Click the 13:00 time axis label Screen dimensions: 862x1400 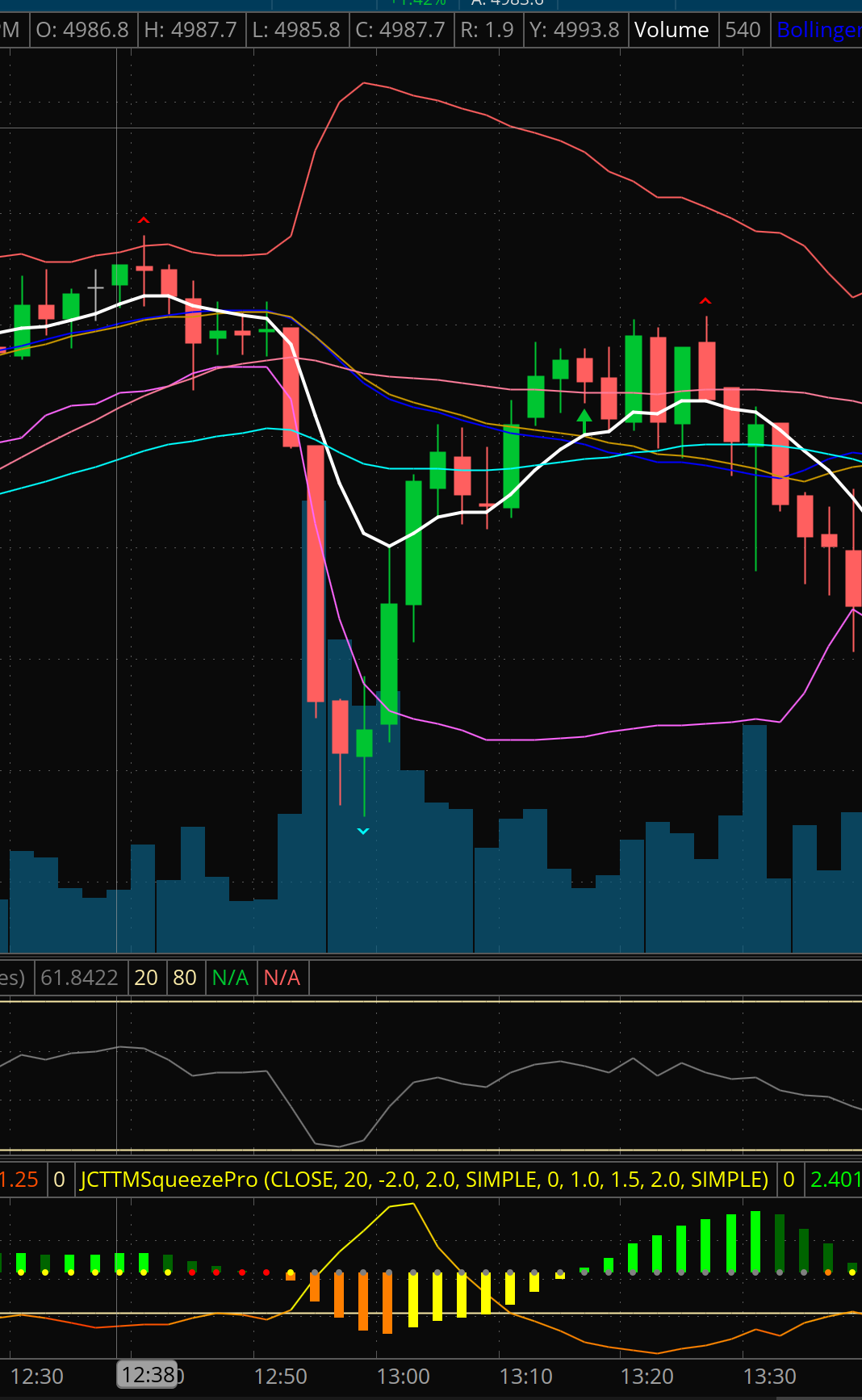[x=403, y=1377]
